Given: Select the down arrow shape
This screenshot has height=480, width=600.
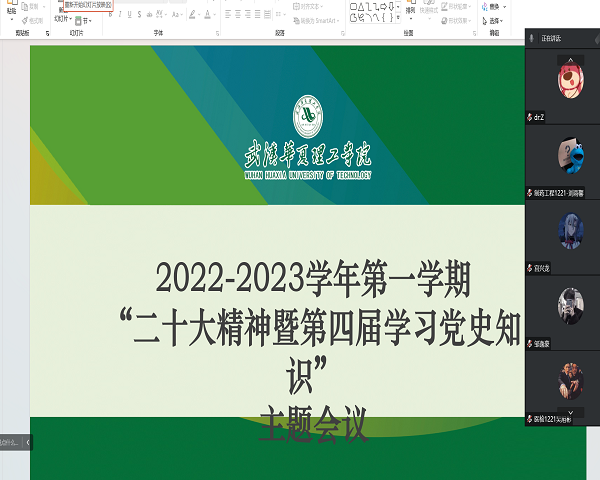Looking at the screenshot, I should click(391, 7).
